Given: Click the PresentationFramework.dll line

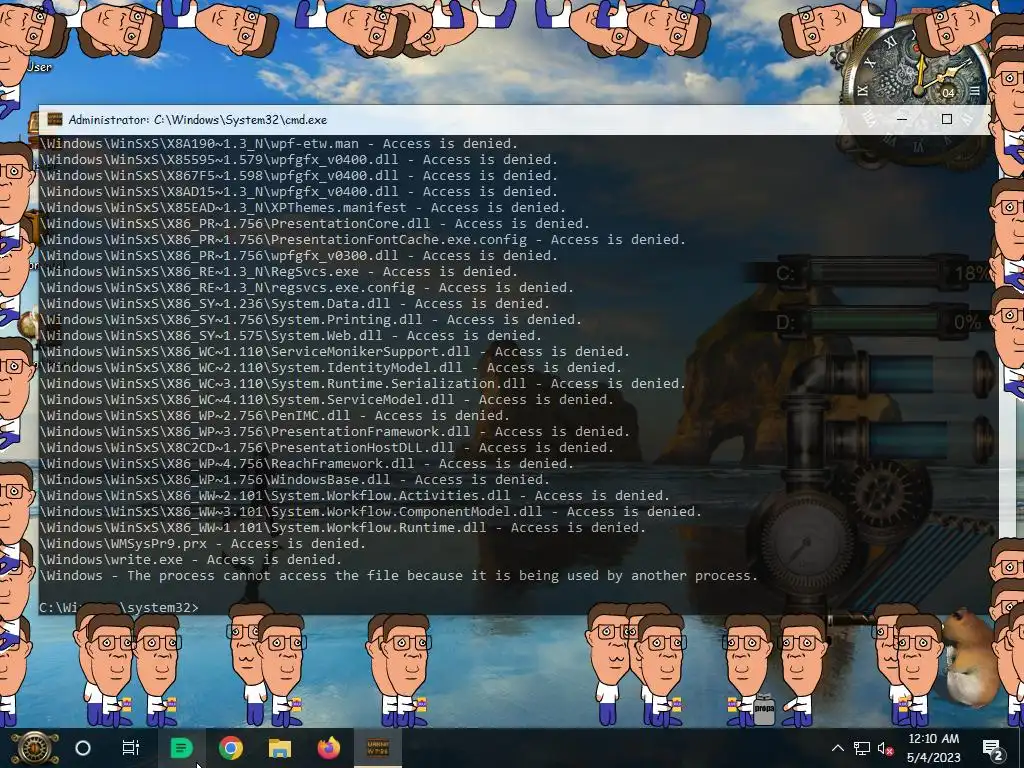Looking at the screenshot, I should (335, 432).
